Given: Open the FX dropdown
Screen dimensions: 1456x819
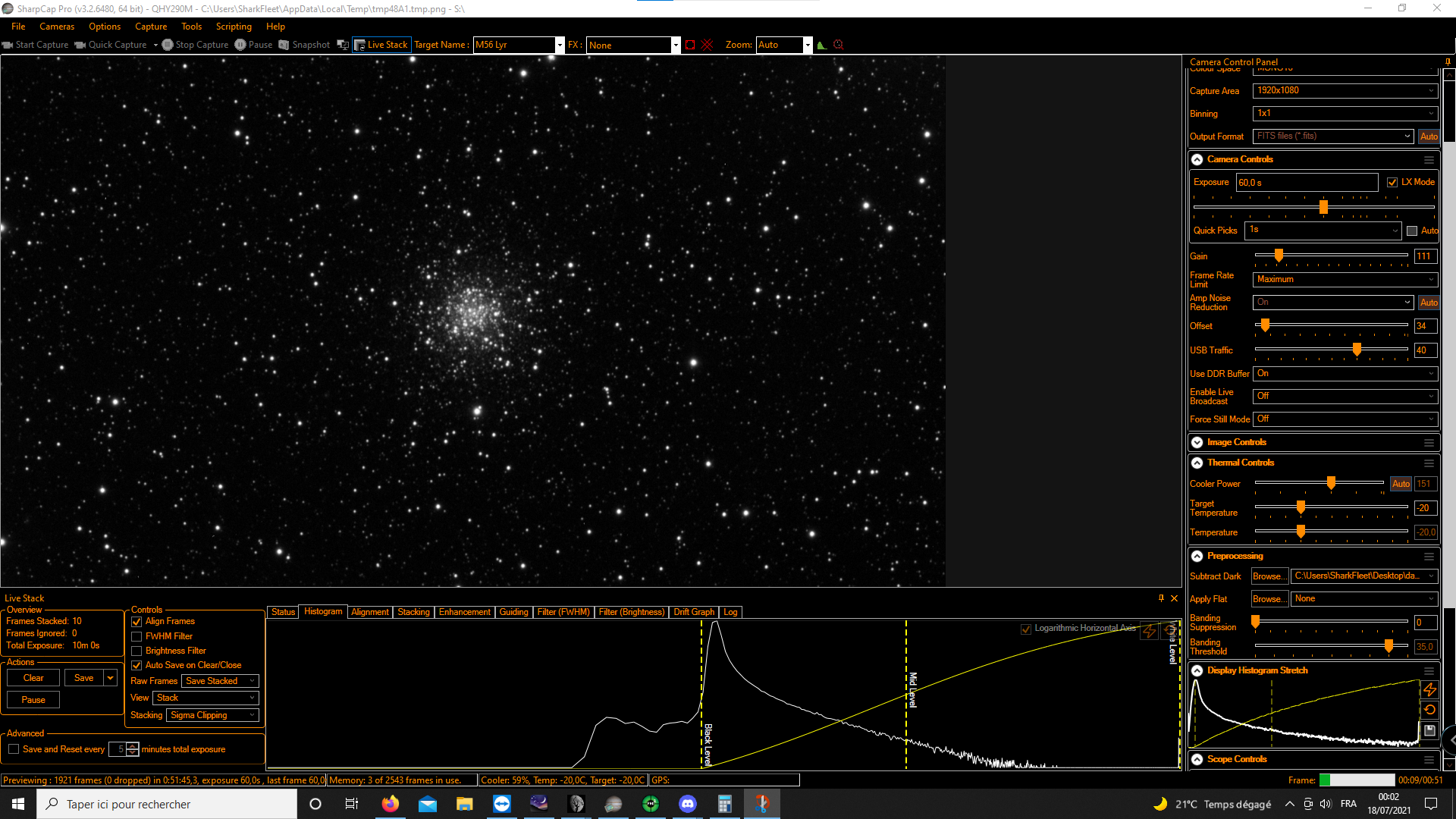Looking at the screenshot, I should [676, 45].
